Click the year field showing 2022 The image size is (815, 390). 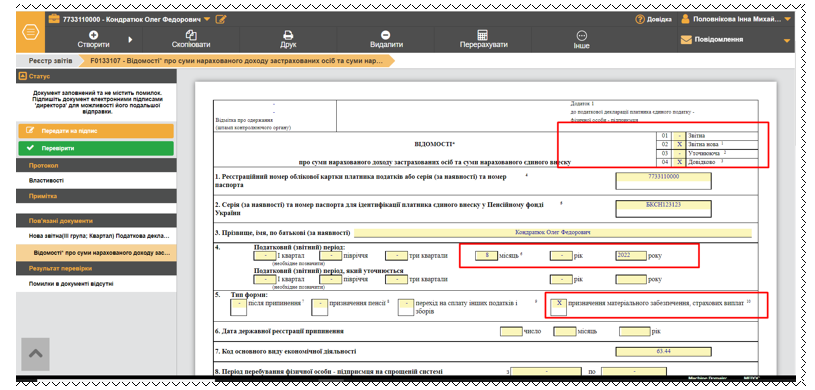631,256
